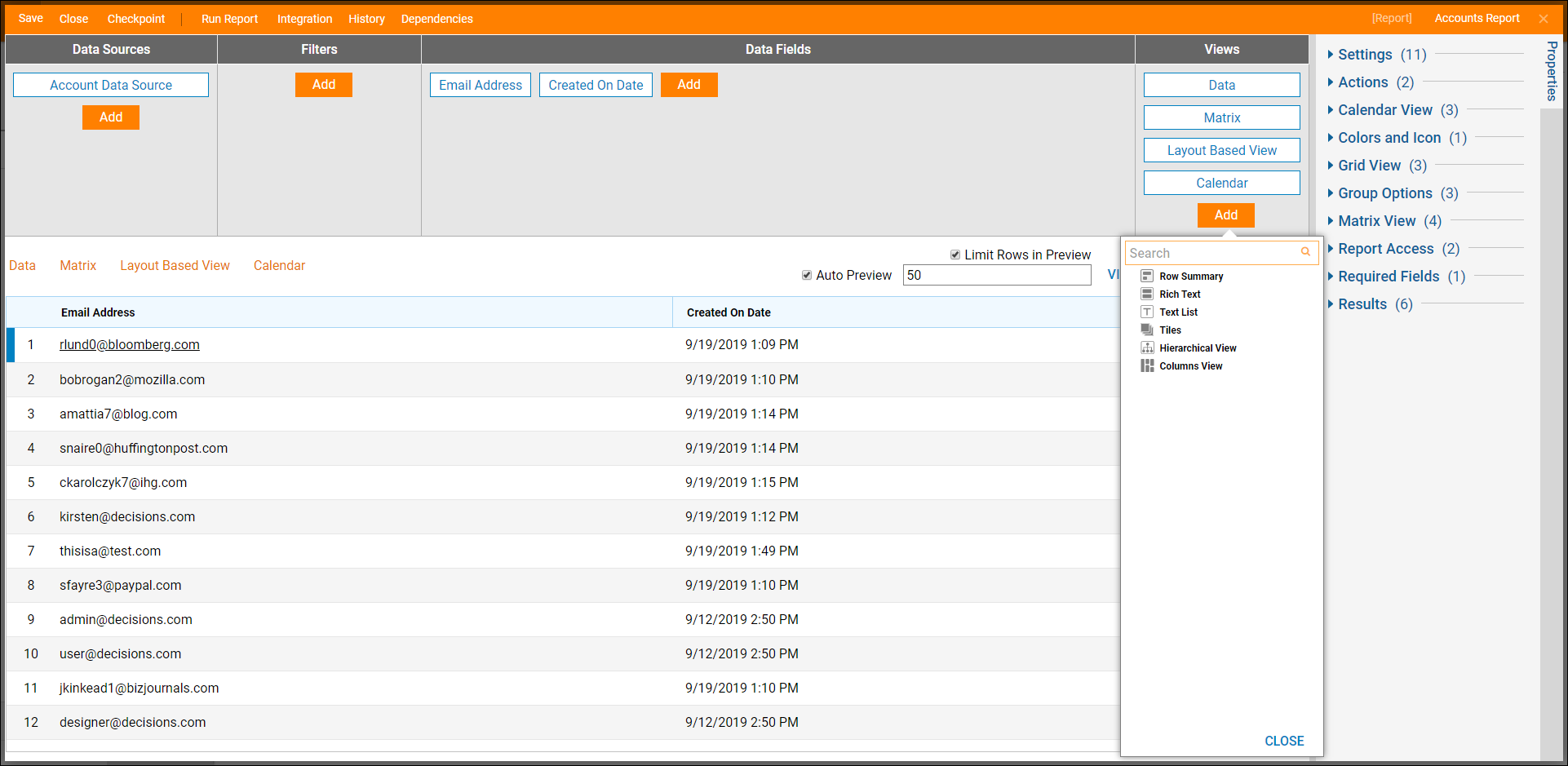Select the bobrogan2@mozilla.com row
The height and width of the screenshot is (766, 1568).
click(x=563, y=379)
